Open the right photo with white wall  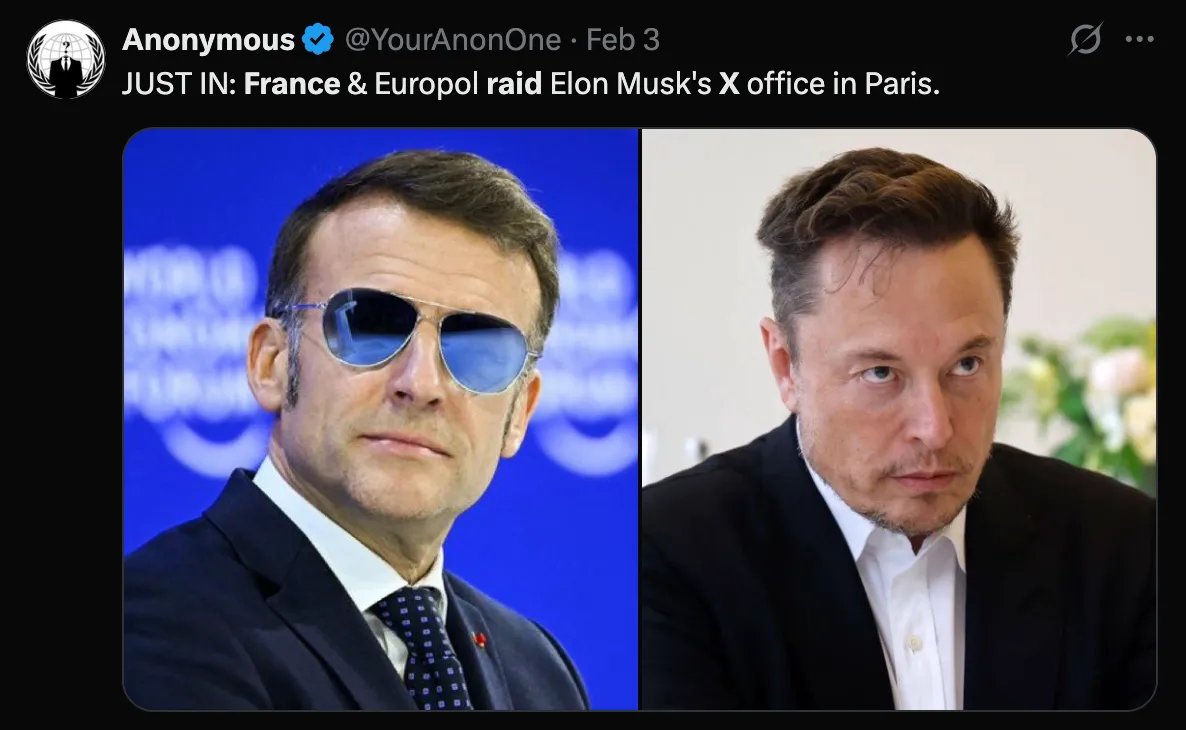[x=899, y=419]
